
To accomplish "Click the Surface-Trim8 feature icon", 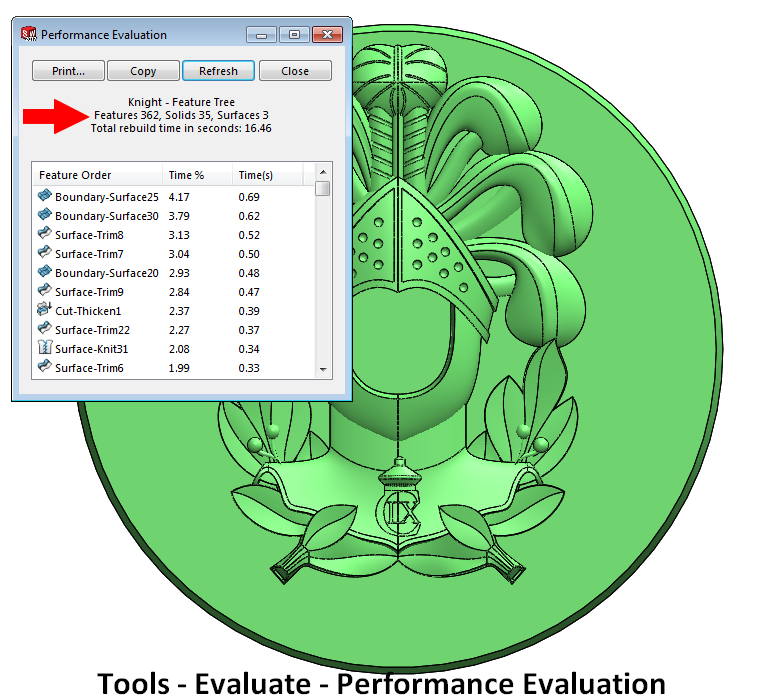I will [x=45, y=234].
